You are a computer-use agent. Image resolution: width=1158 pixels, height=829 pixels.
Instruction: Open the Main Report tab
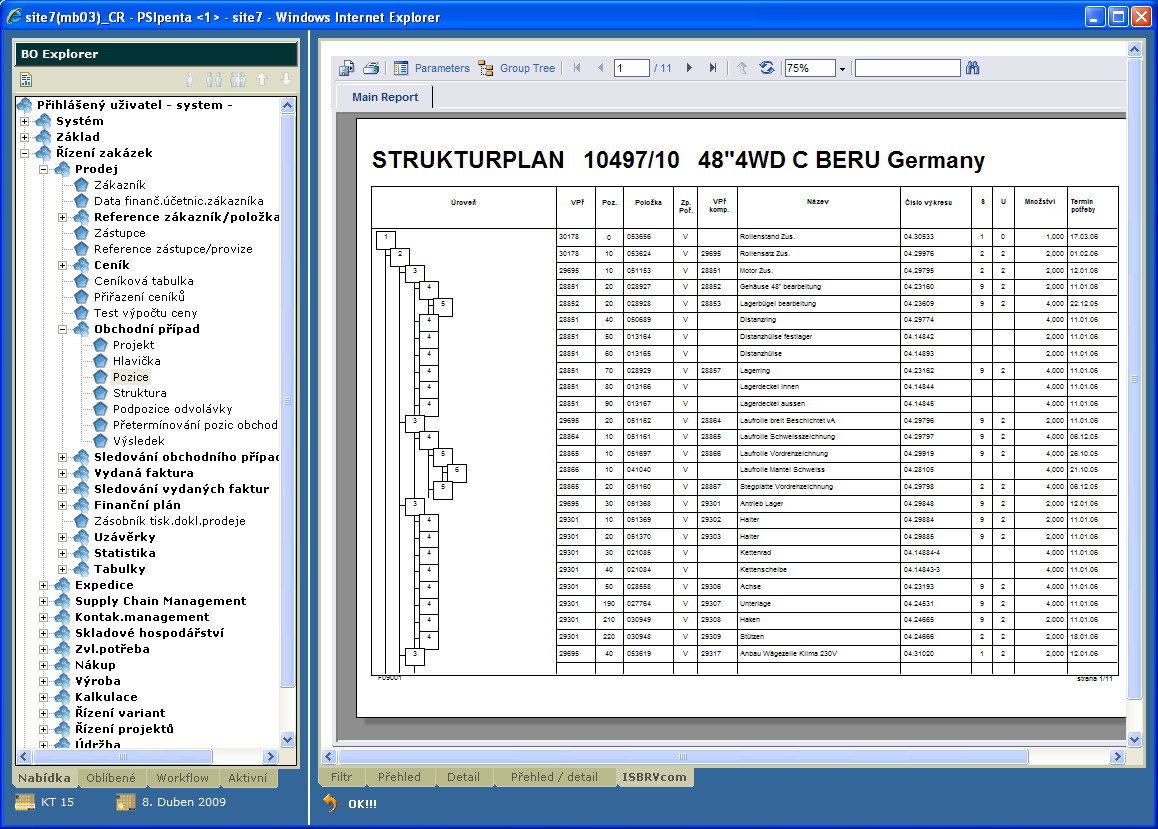coord(385,97)
